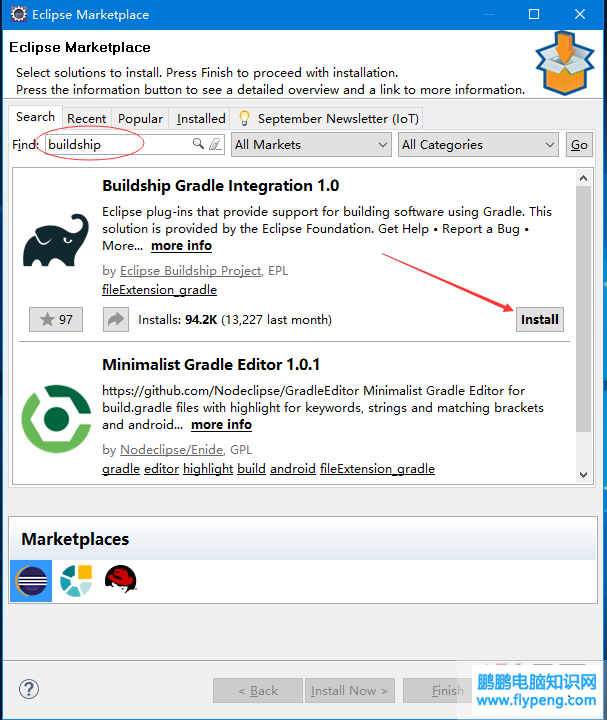Viewport: 607px width, 720px height.
Task: Clear the search text with eraser icon
Action: [215, 144]
